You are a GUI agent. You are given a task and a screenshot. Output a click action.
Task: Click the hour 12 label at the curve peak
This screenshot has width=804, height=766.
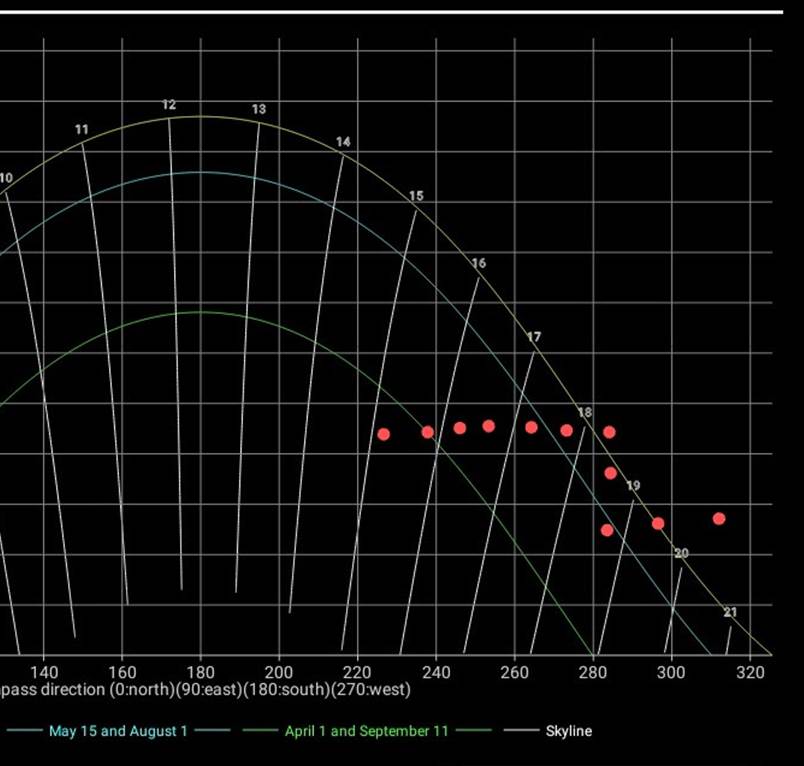tap(169, 105)
